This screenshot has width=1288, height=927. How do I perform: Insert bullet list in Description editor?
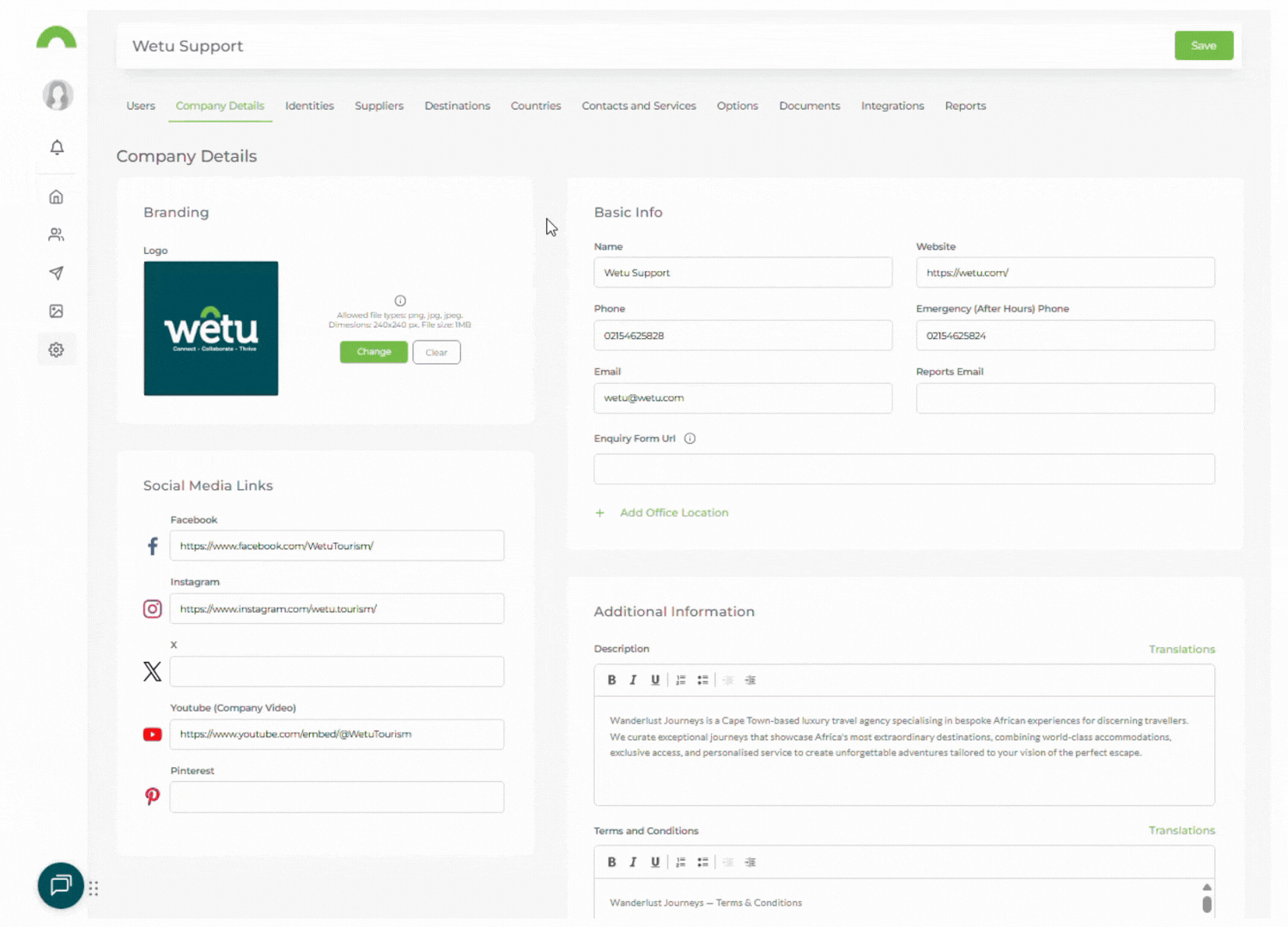tap(703, 680)
